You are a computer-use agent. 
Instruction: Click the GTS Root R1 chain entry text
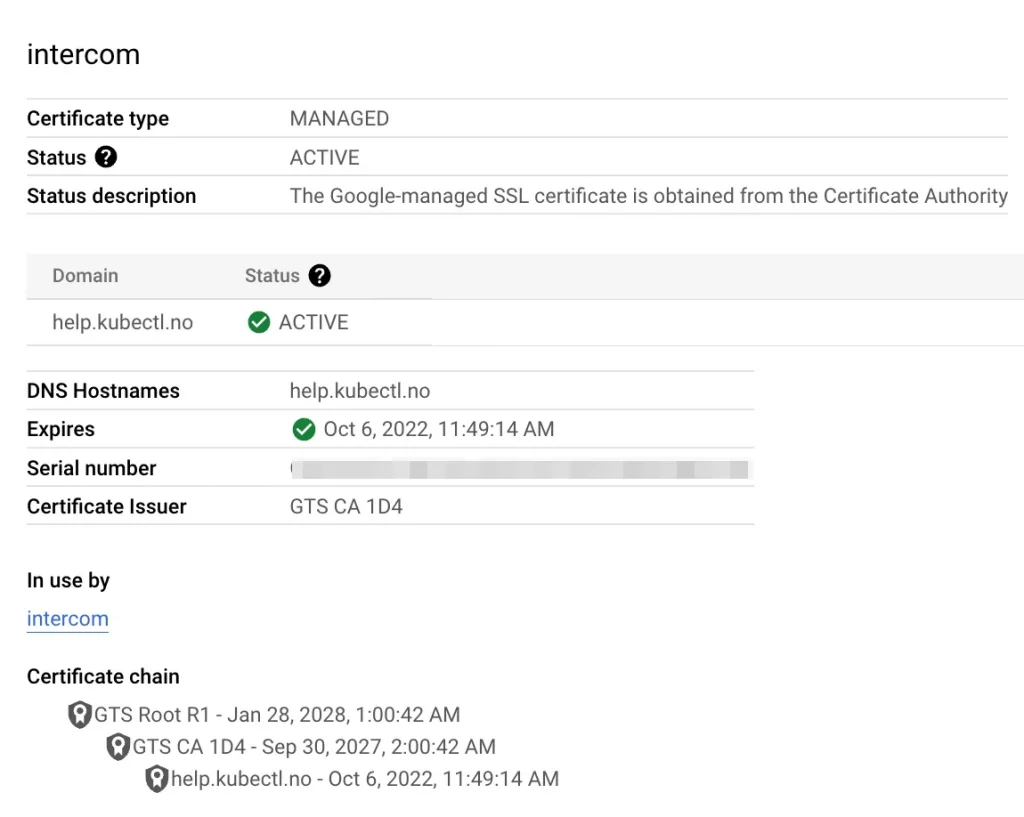(x=277, y=714)
